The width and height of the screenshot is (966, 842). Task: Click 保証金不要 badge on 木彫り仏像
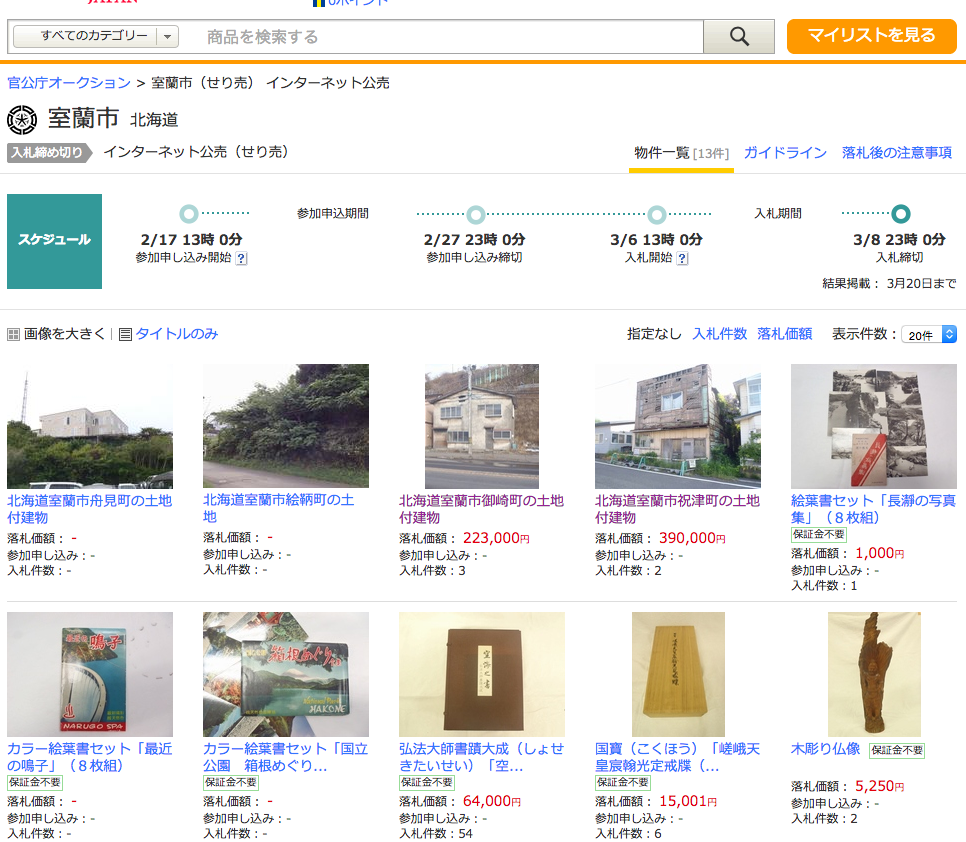click(x=896, y=750)
